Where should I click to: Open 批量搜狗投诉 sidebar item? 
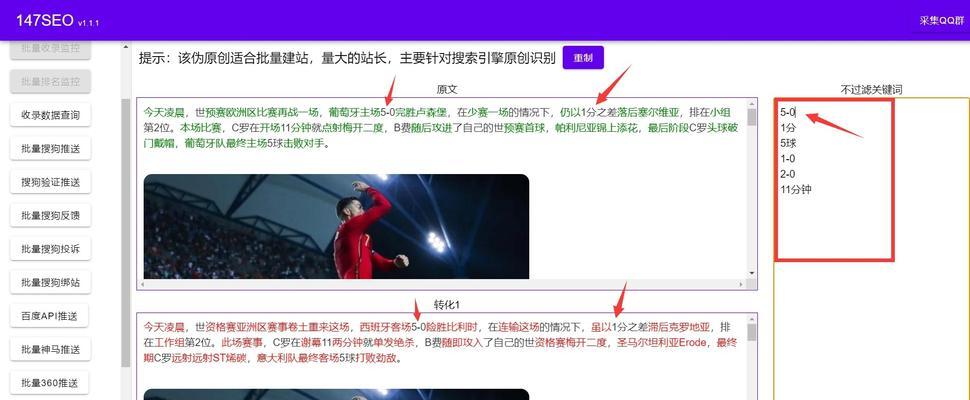[x=51, y=249]
